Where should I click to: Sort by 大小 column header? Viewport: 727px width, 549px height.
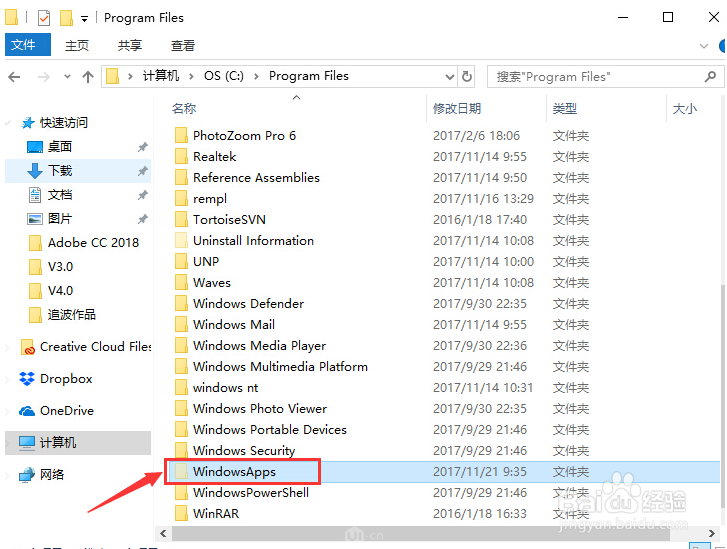[x=685, y=109]
